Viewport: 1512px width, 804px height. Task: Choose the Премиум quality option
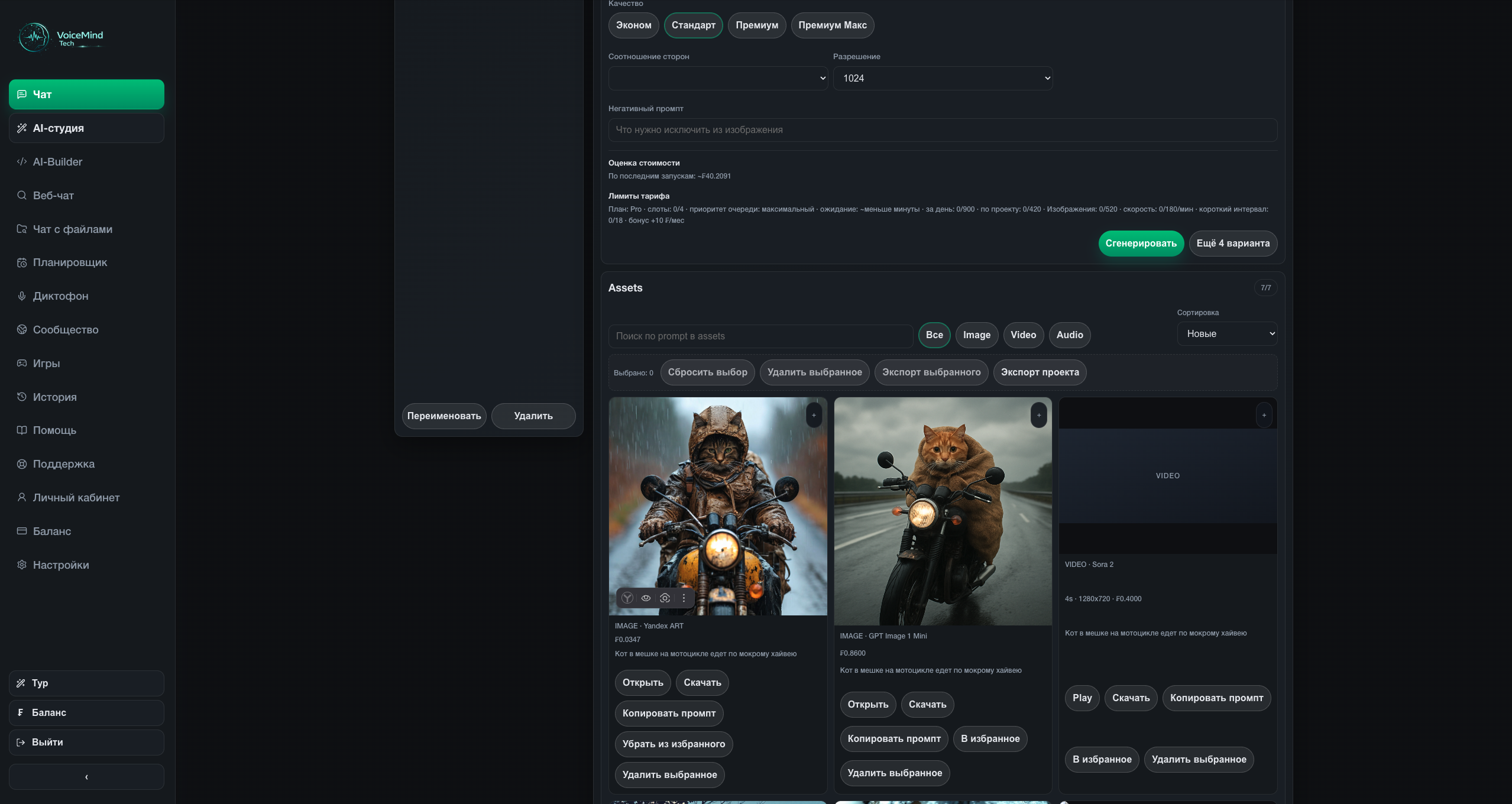(x=757, y=25)
